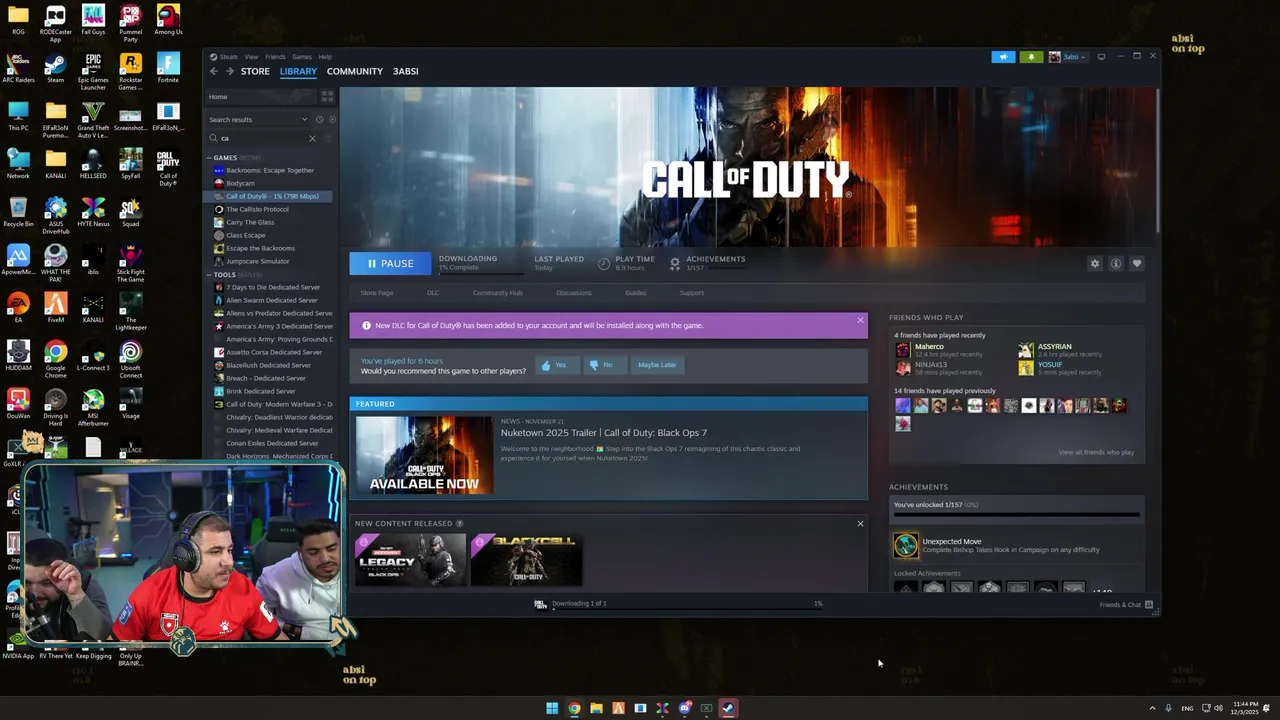1280x720 pixels.
Task: Add Call of Duty to favorites heart
Action: pos(1137,263)
